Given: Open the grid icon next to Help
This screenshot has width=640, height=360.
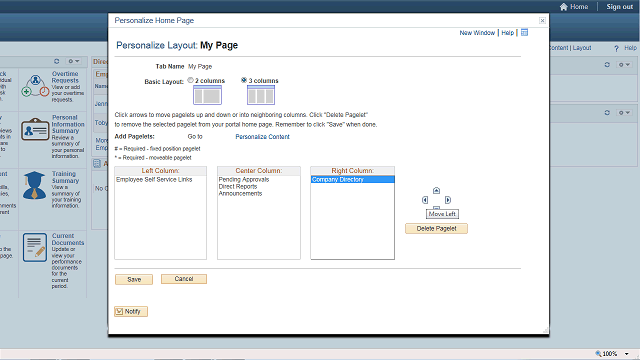Looking at the screenshot, I should (524, 33).
